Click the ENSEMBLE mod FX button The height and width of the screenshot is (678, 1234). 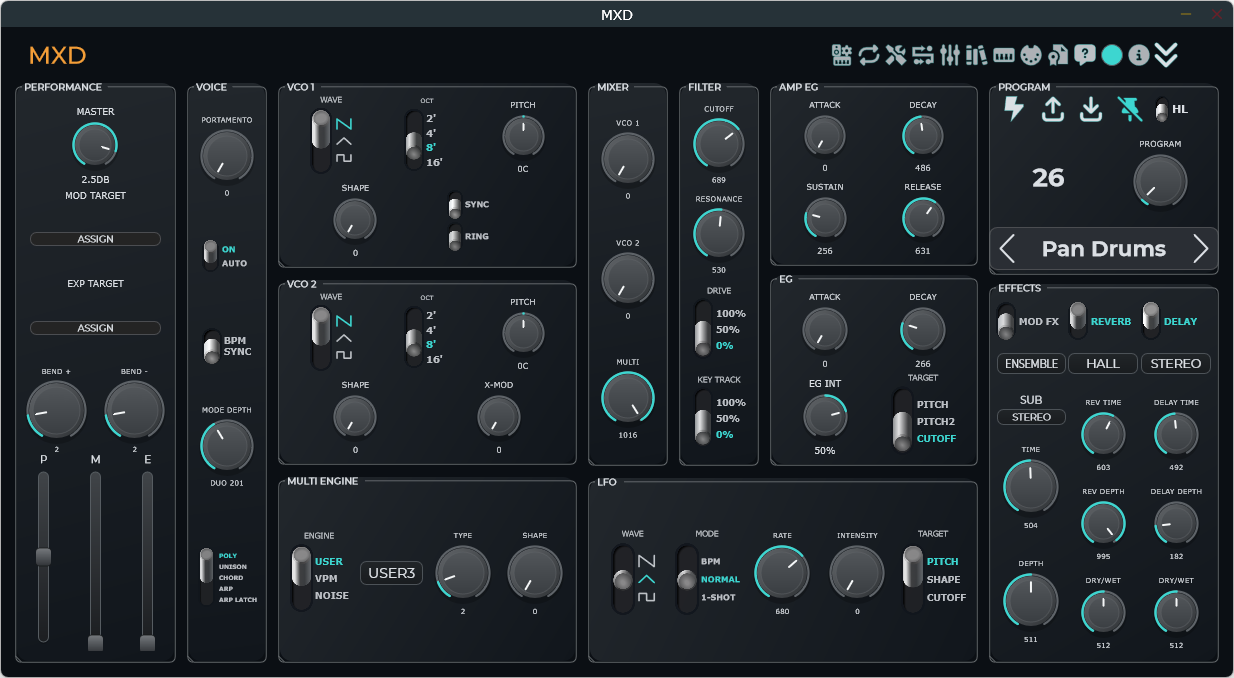tap(1031, 364)
